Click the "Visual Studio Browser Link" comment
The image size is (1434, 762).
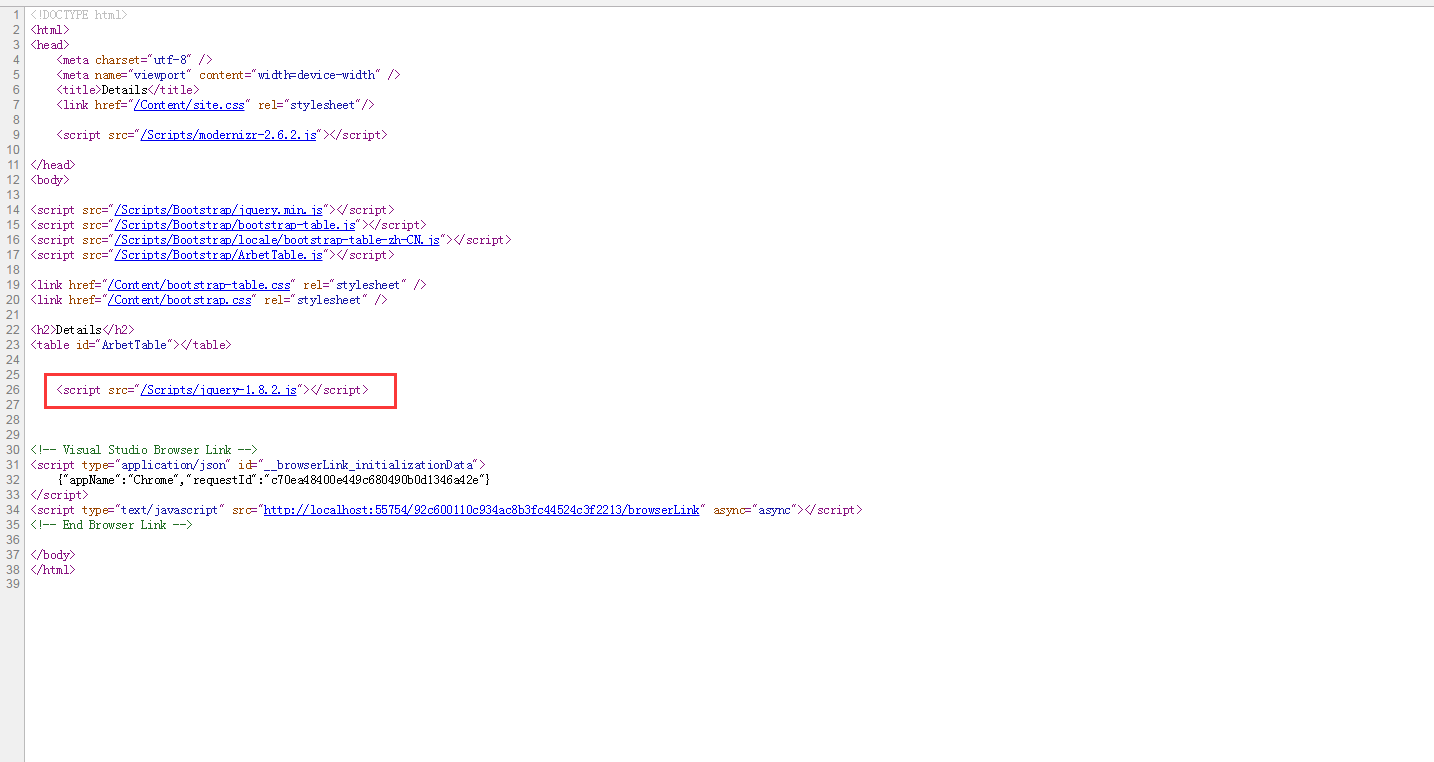(x=145, y=450)
